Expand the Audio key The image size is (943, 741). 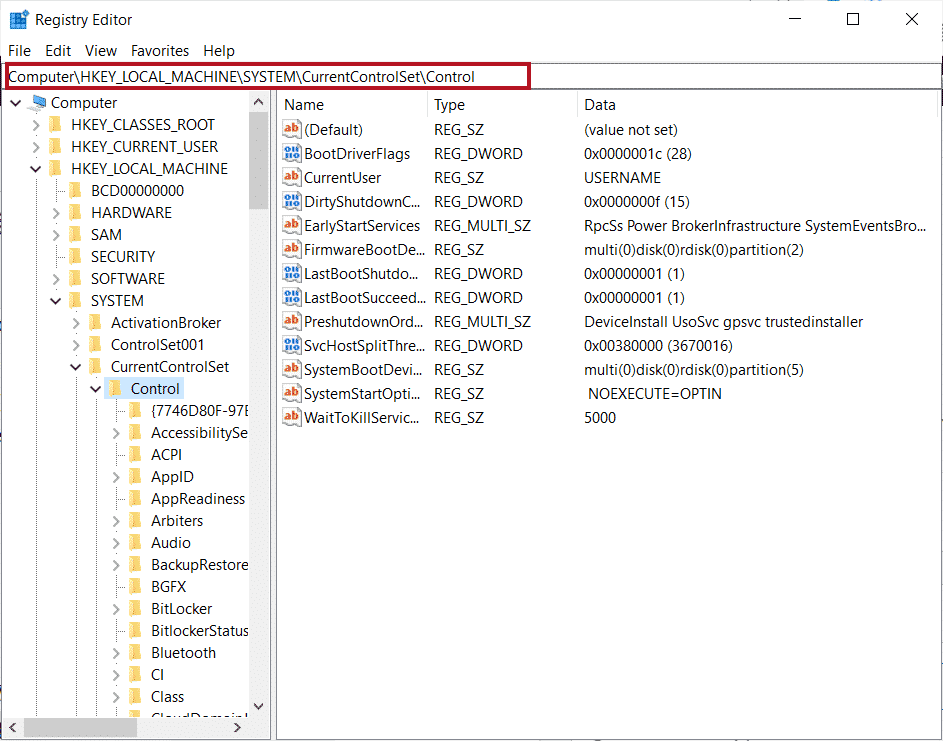coord(116,543)
